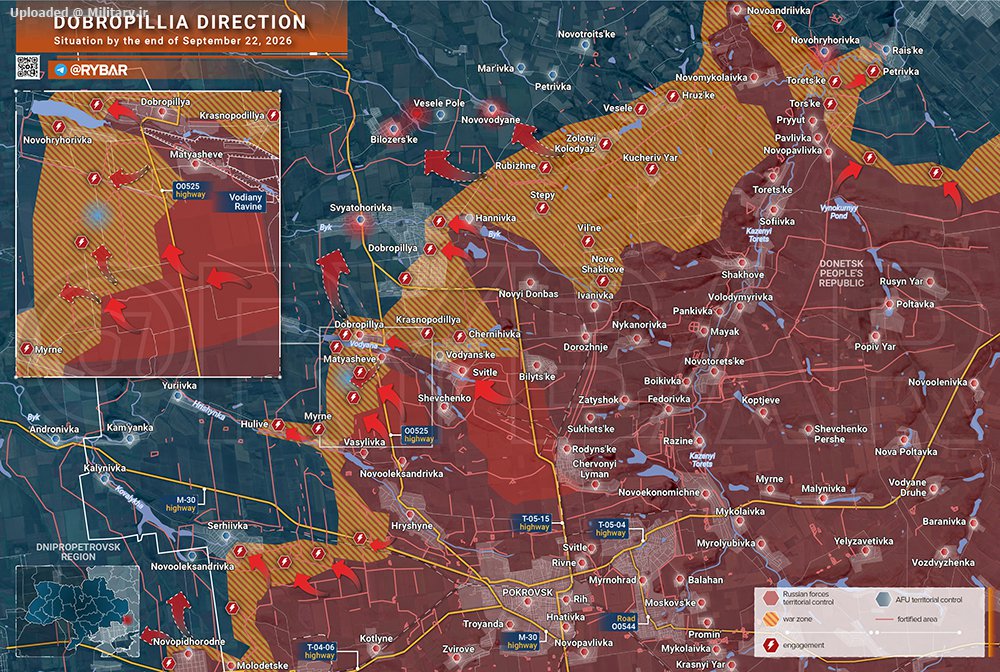
Task: Click the 'Popiv Yar' town label
Action: click(875, 347)
